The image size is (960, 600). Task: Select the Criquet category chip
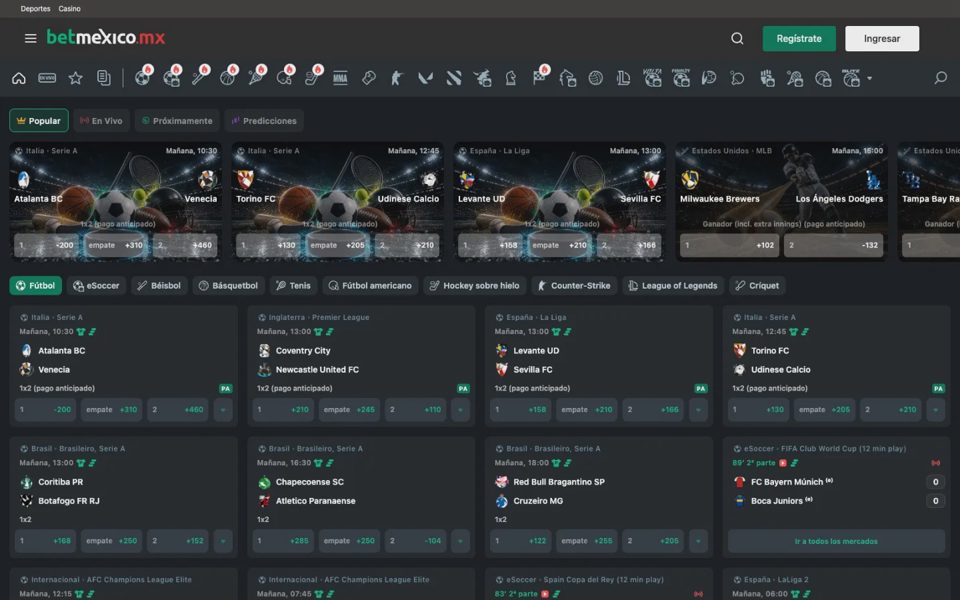point(757,285)
